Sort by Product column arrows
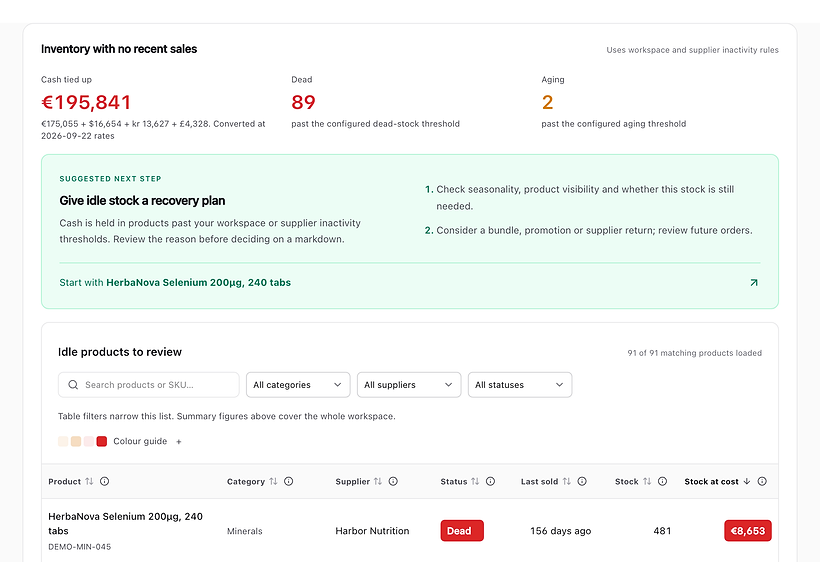 pyautogui.click(x=89, y=481)
